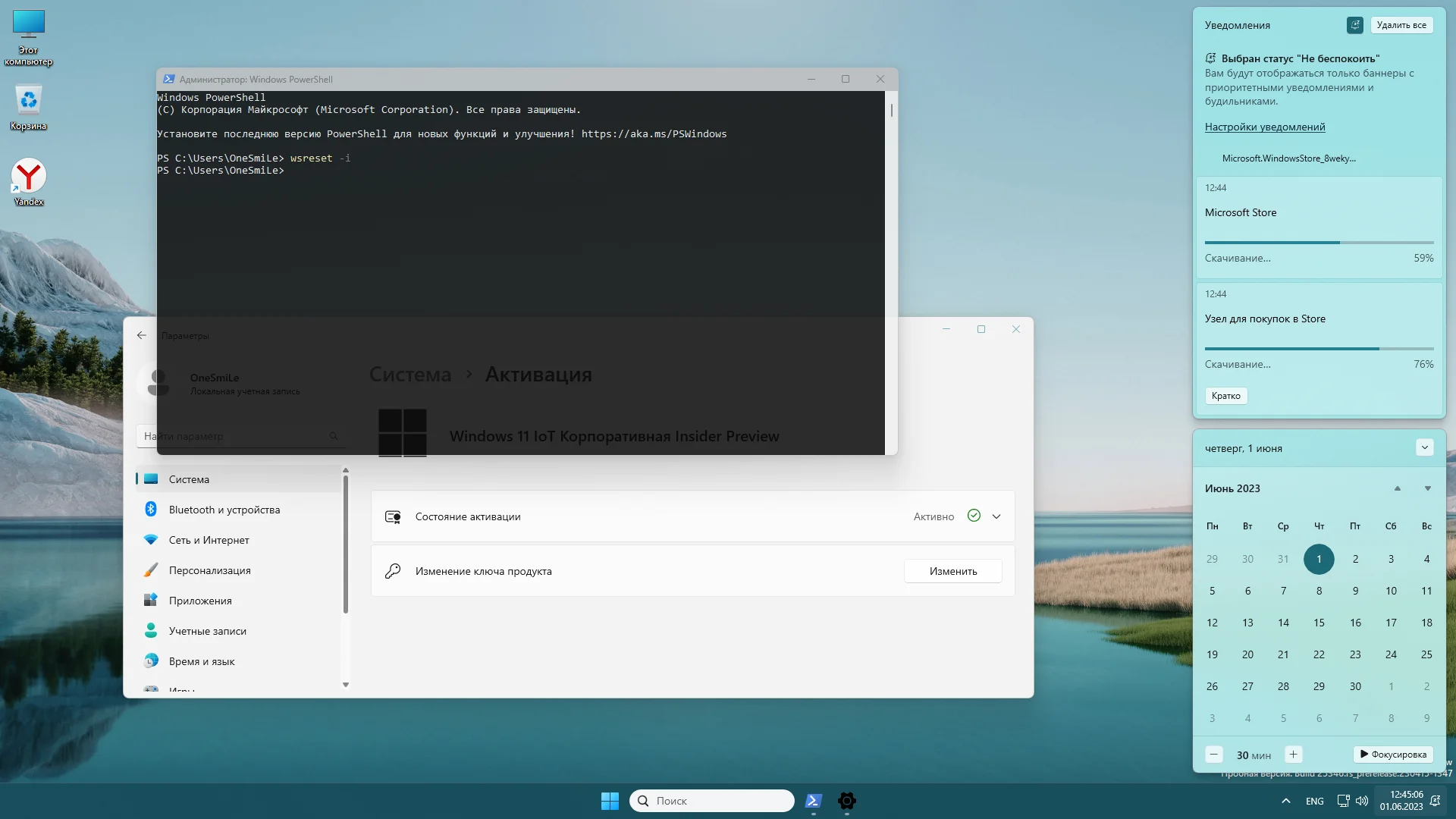Open Bluetooth and devices settings section
Image resolution: width=1456 pixels, height=819 pixels.
click(x=224, y=510)
